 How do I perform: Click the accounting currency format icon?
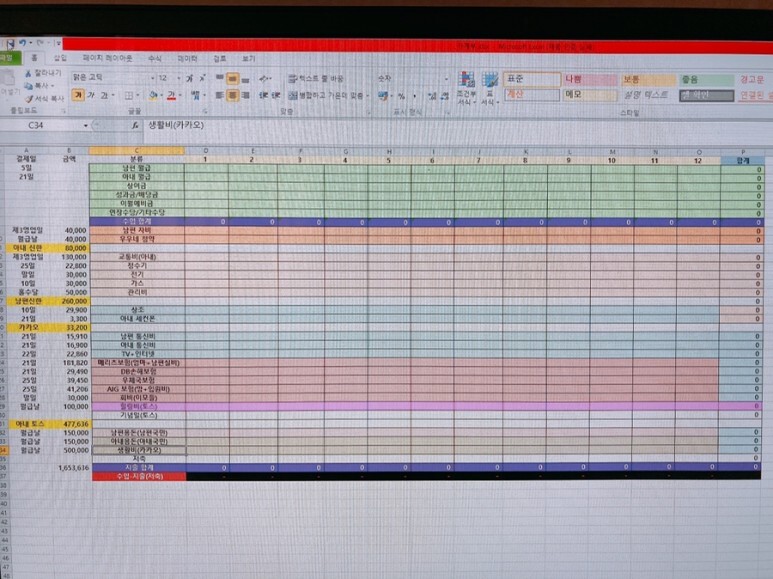pyautogui.click(x=383, y=96)
